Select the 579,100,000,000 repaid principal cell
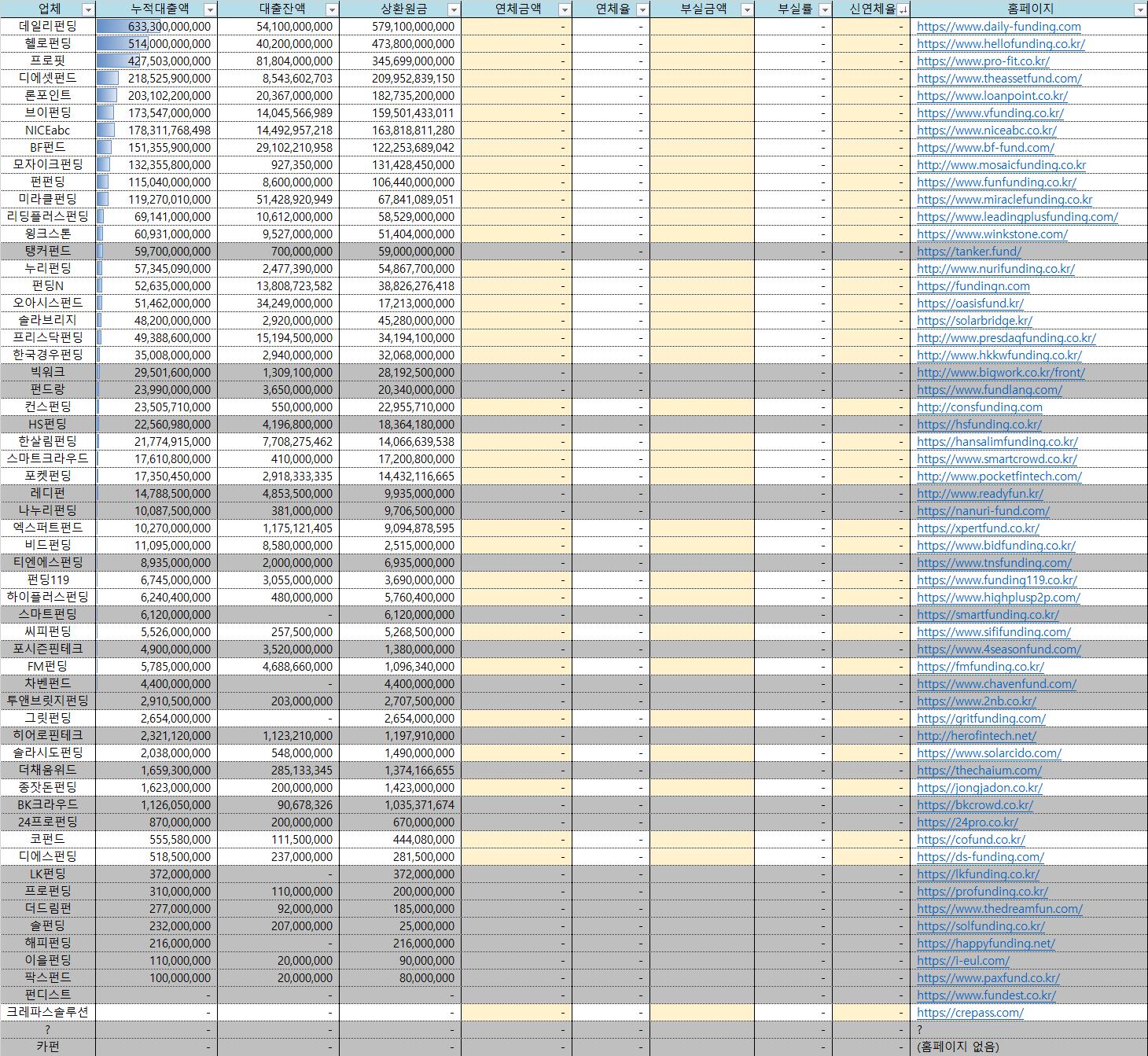 point(400,27)
